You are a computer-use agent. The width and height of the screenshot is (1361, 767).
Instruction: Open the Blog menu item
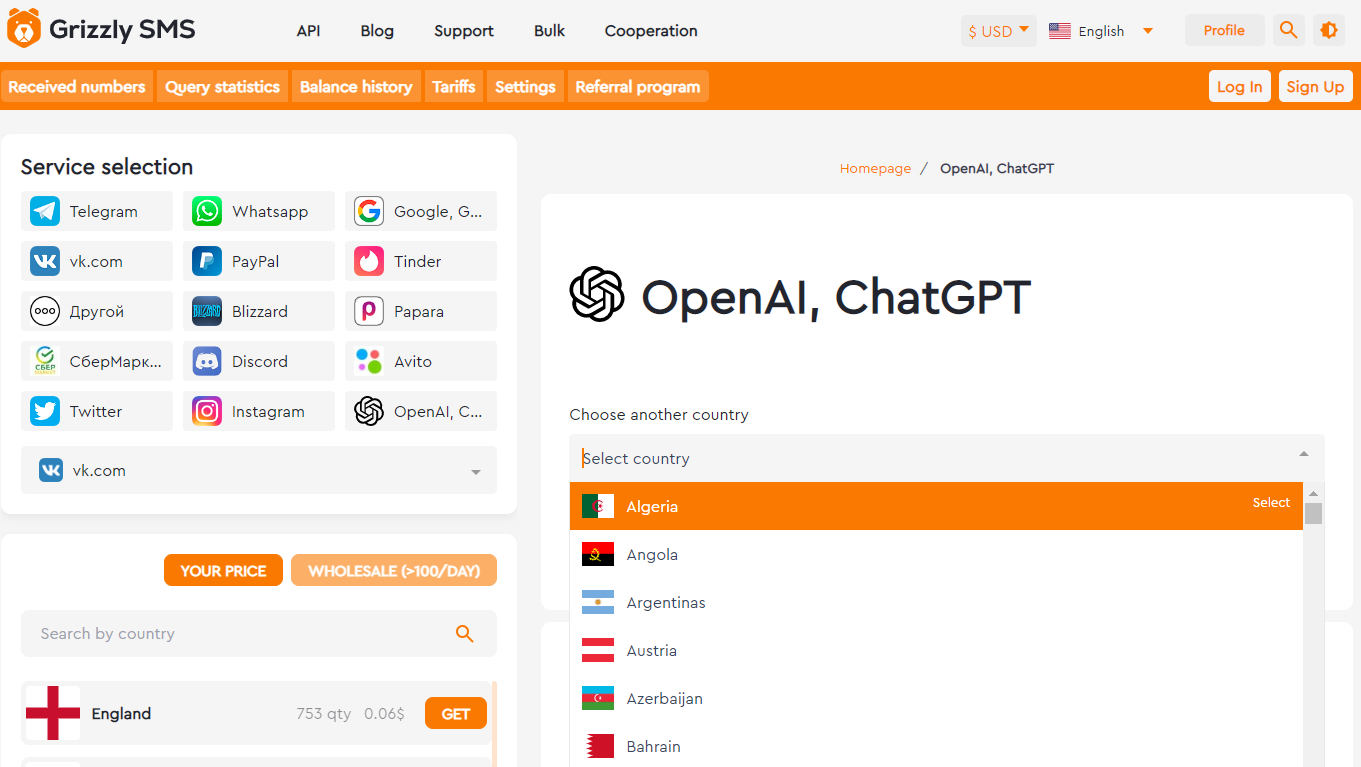[377, 31]
